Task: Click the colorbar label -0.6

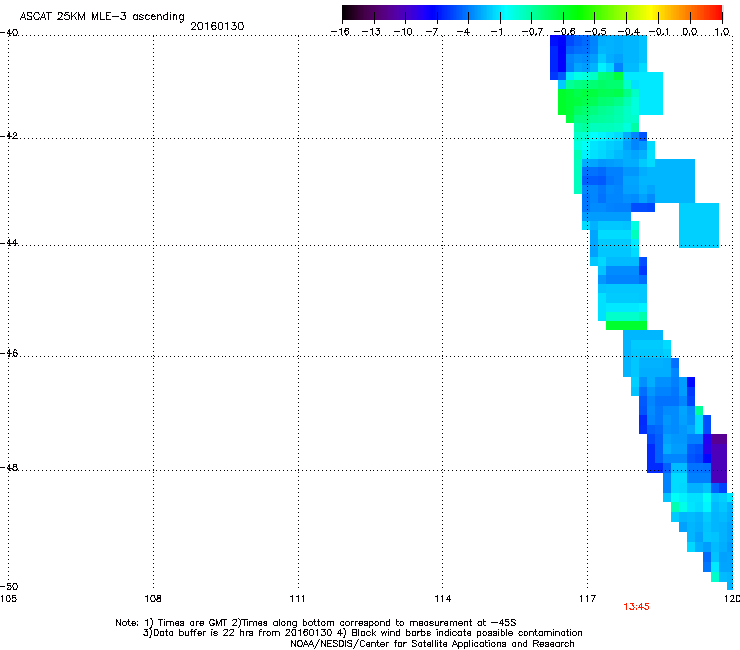Action: 564,32
